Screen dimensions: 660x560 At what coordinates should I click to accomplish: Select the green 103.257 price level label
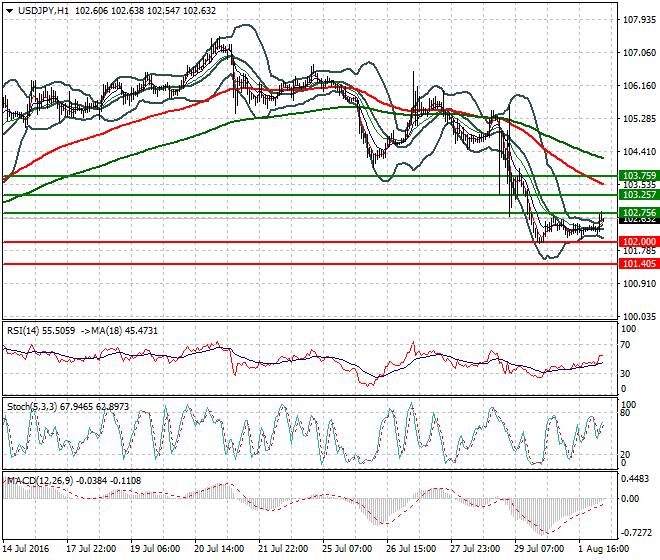(x=639, y=195)
